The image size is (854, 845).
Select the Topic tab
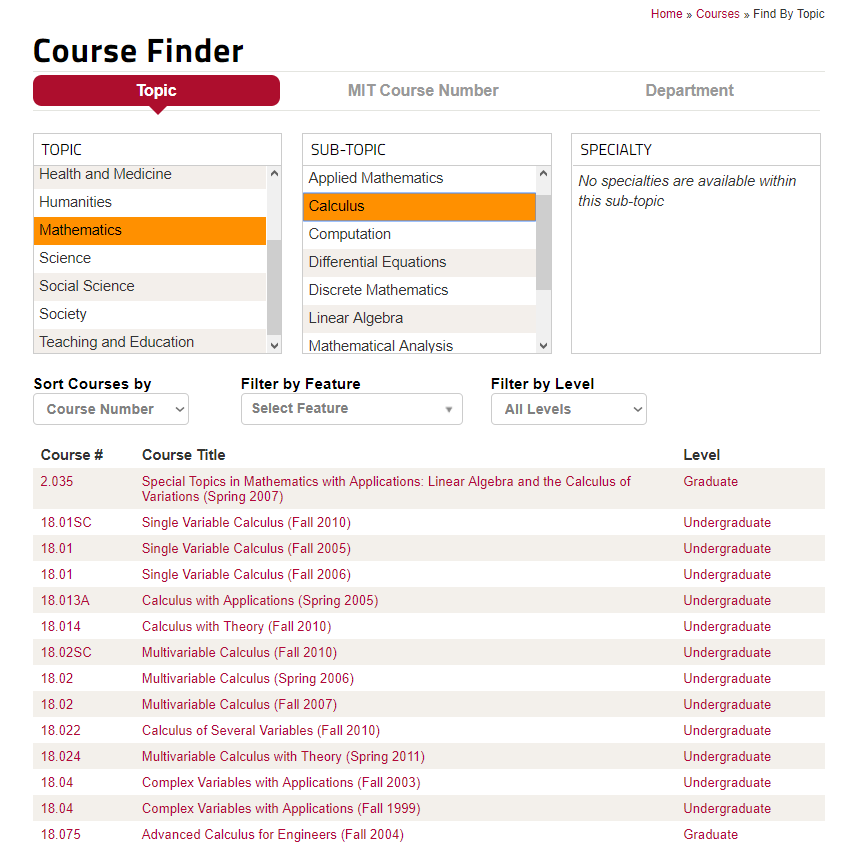coord(156,90)
